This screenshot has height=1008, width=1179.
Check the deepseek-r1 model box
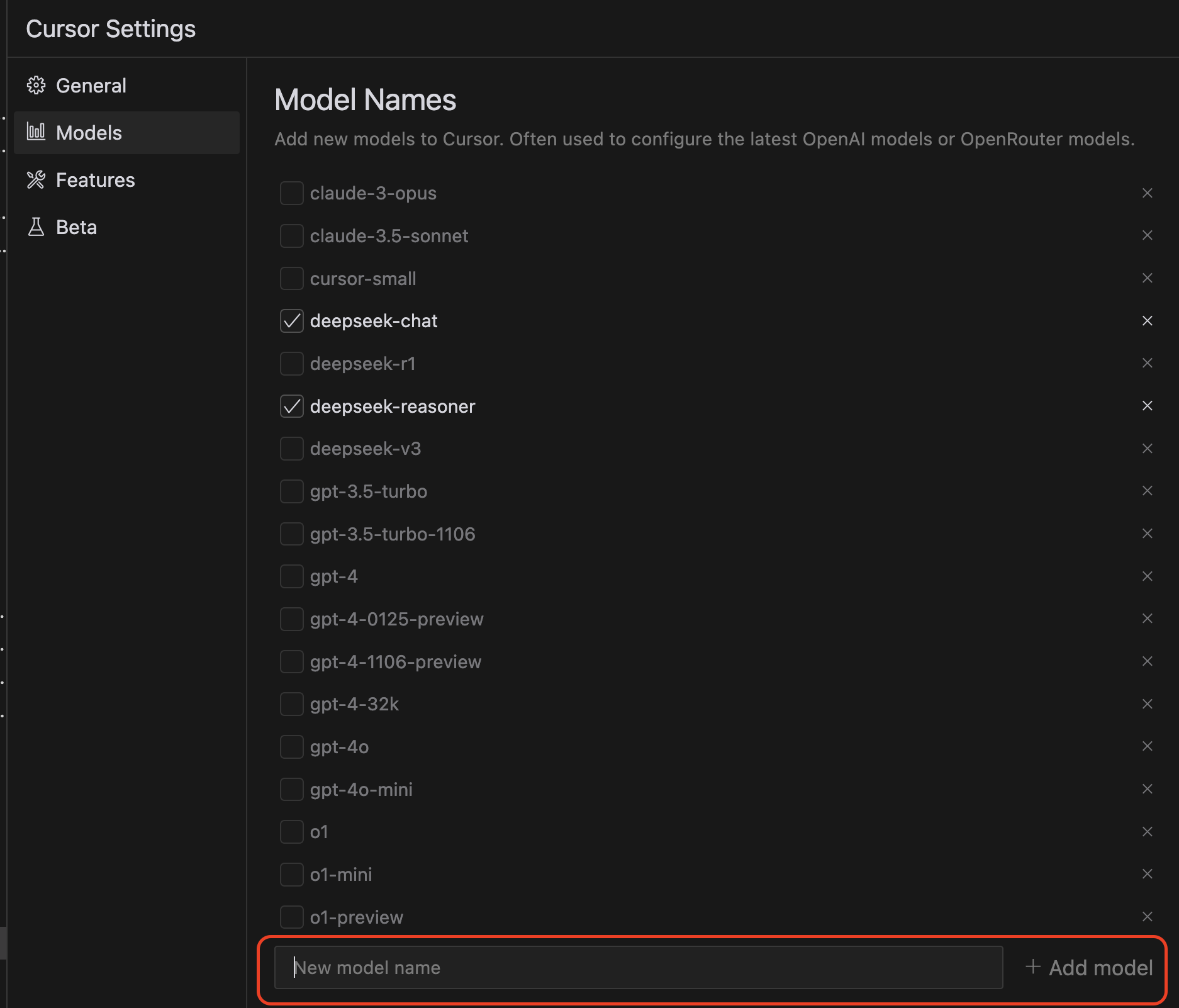coord(292,364)
